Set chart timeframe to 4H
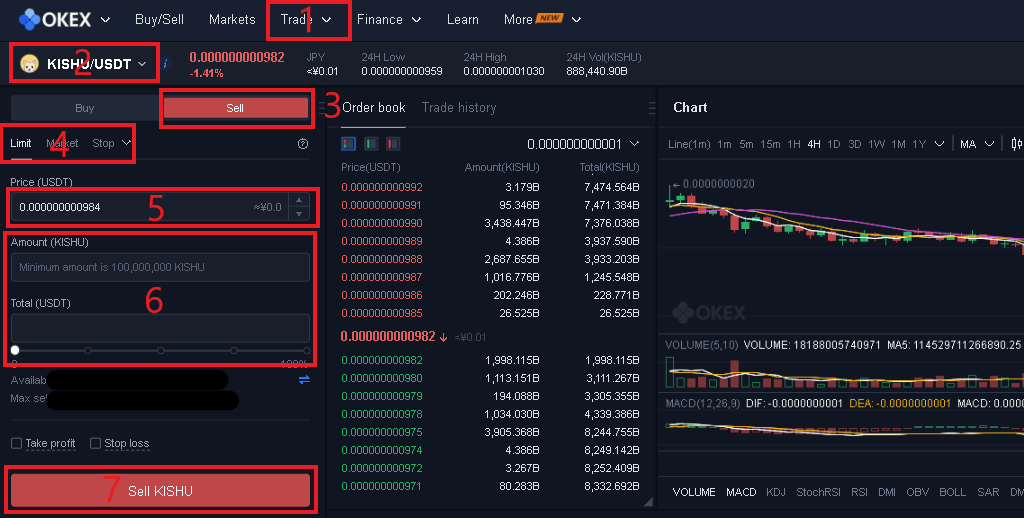Image resolution: width=1024 pixels, height=518 pixels. click(814, 144)
